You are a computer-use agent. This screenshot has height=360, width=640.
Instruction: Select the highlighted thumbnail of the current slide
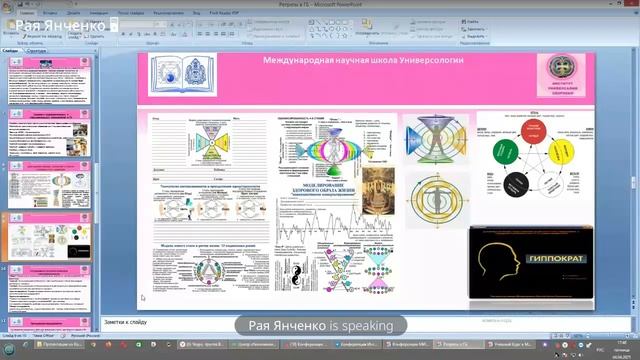point(49,237)
